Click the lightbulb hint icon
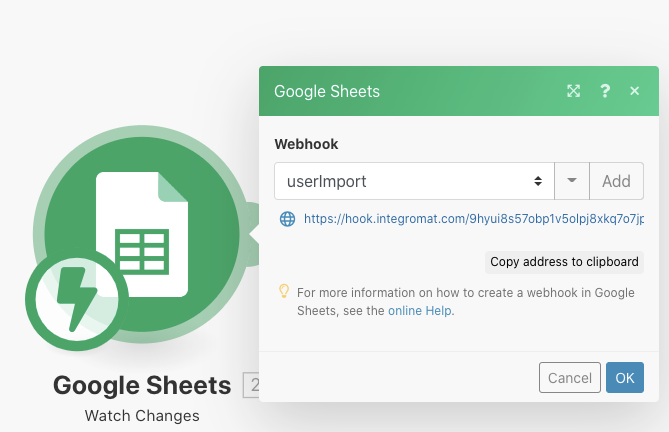This screenshot has height=432, width=669. coord(284,291)
